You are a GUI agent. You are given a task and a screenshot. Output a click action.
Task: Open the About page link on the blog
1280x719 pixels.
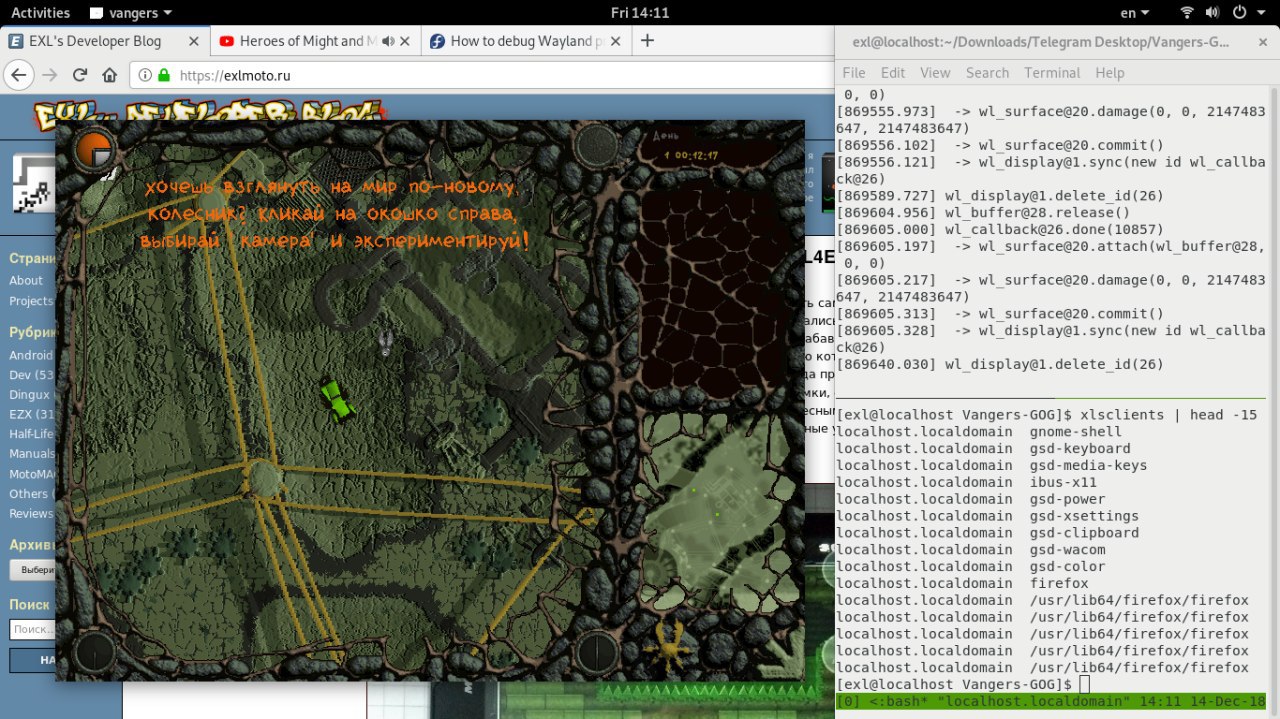point(26,280)
